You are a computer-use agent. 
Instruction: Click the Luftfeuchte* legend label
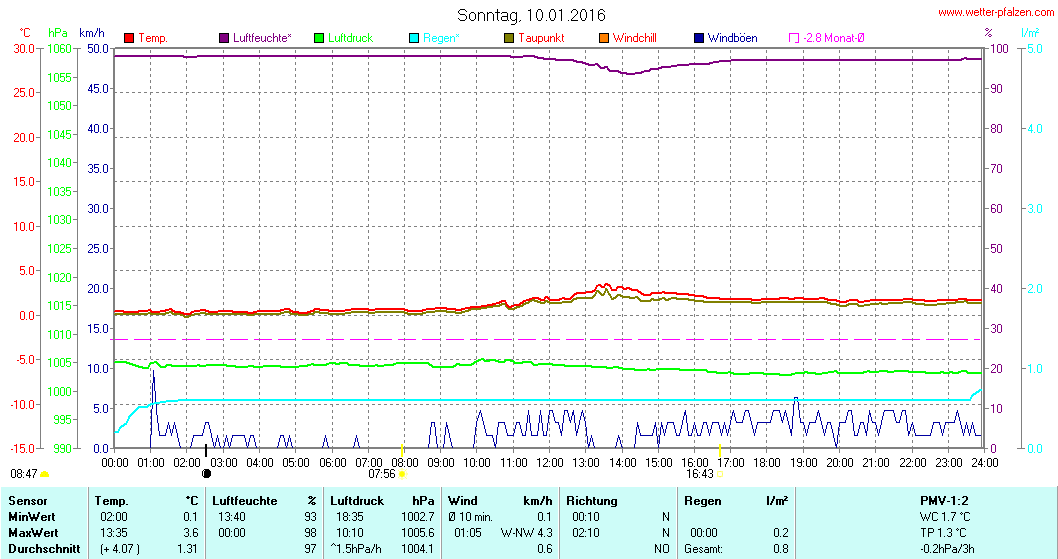click(262, 38)
